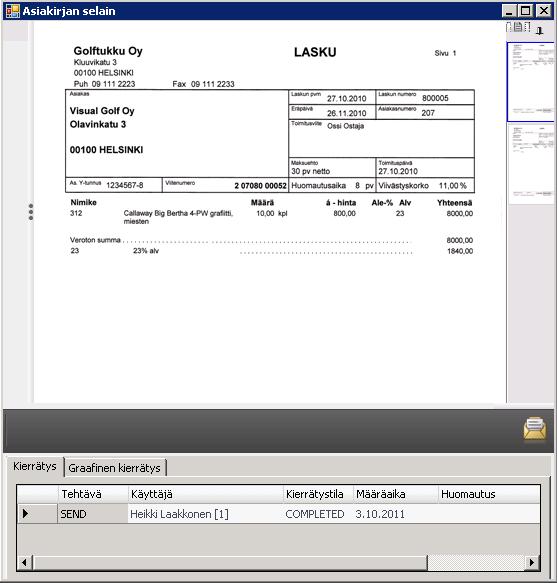557x583 pixels.
Task: Click the left scroll arrow of the grid
Action: [x=25, y=563]
